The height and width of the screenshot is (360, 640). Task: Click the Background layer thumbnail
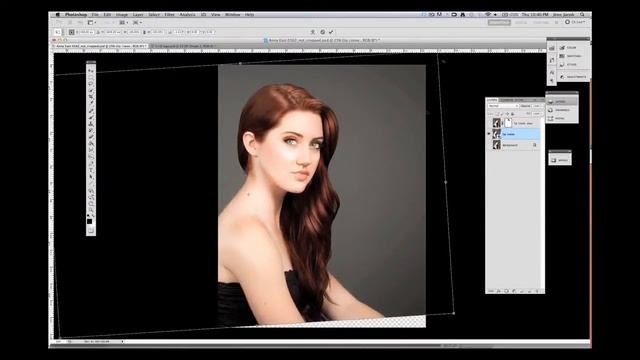pos(496,145)
